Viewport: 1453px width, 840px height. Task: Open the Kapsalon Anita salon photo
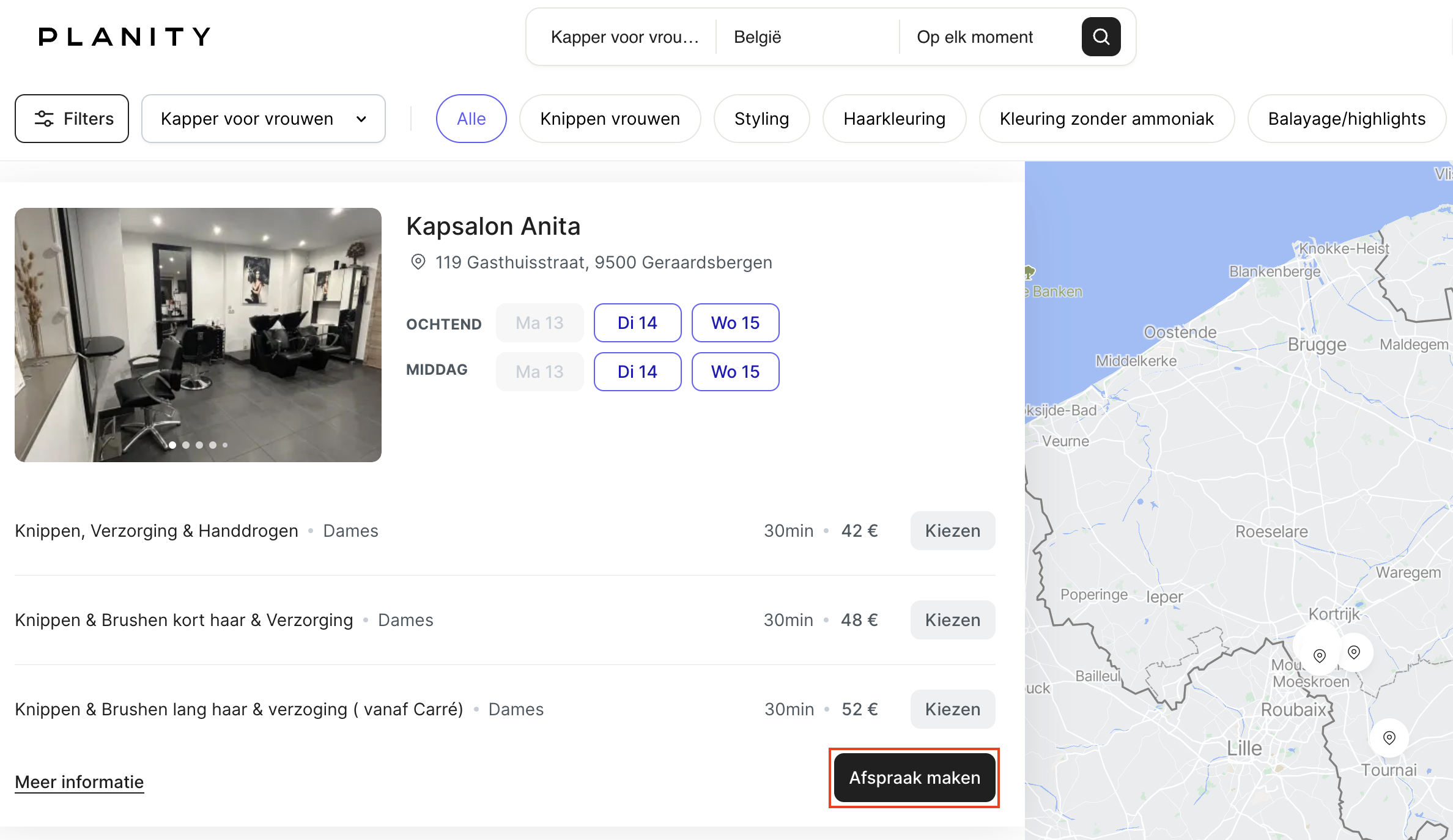(x=198, y=335)
